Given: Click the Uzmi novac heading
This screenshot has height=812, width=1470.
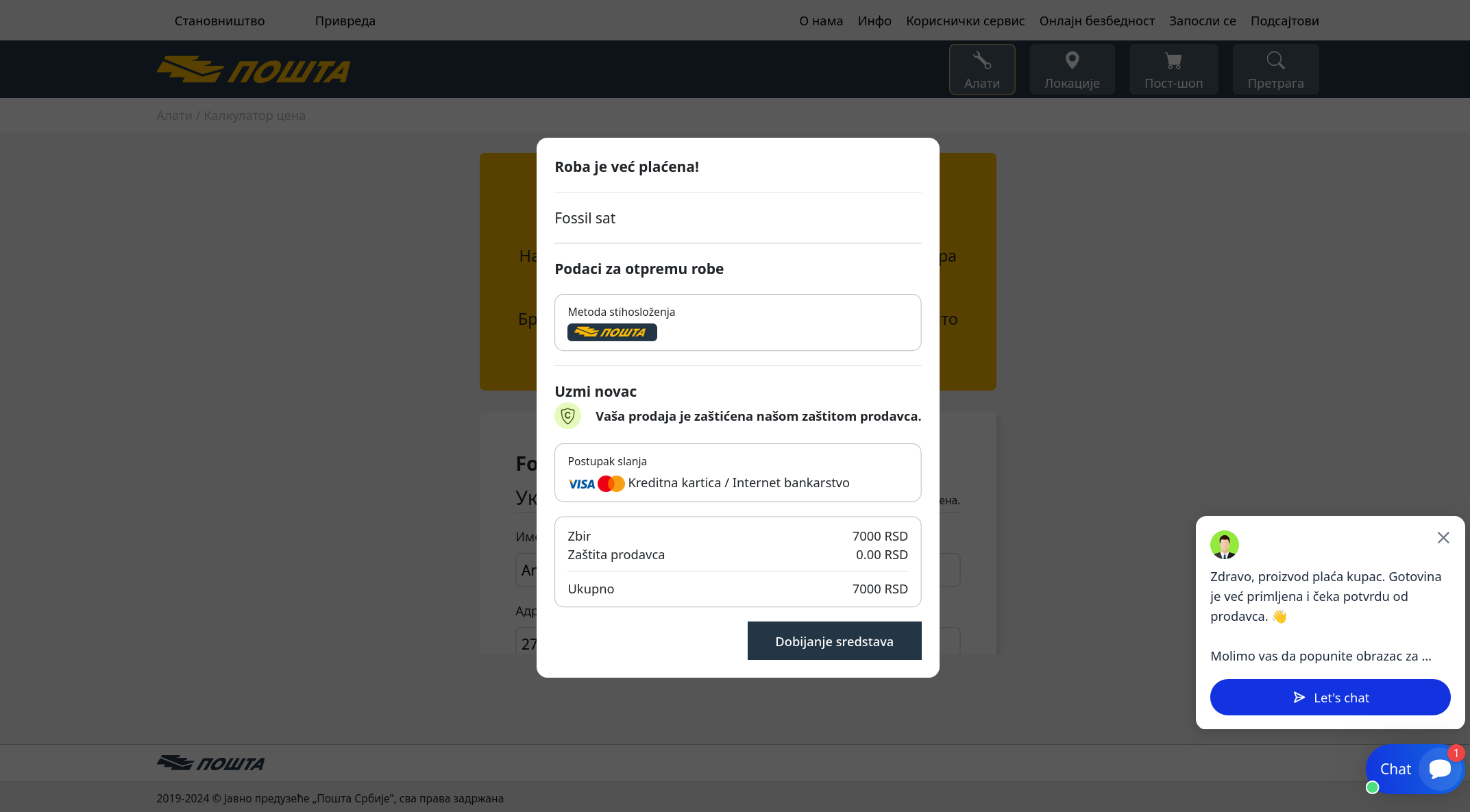Looking at the screenshot, I should [595, 391].
